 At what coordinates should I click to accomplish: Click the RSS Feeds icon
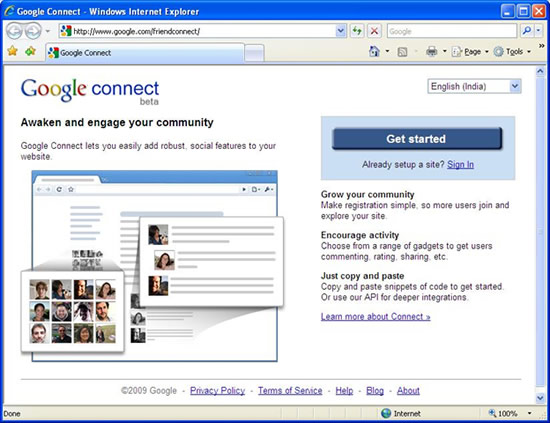(402, 52)
